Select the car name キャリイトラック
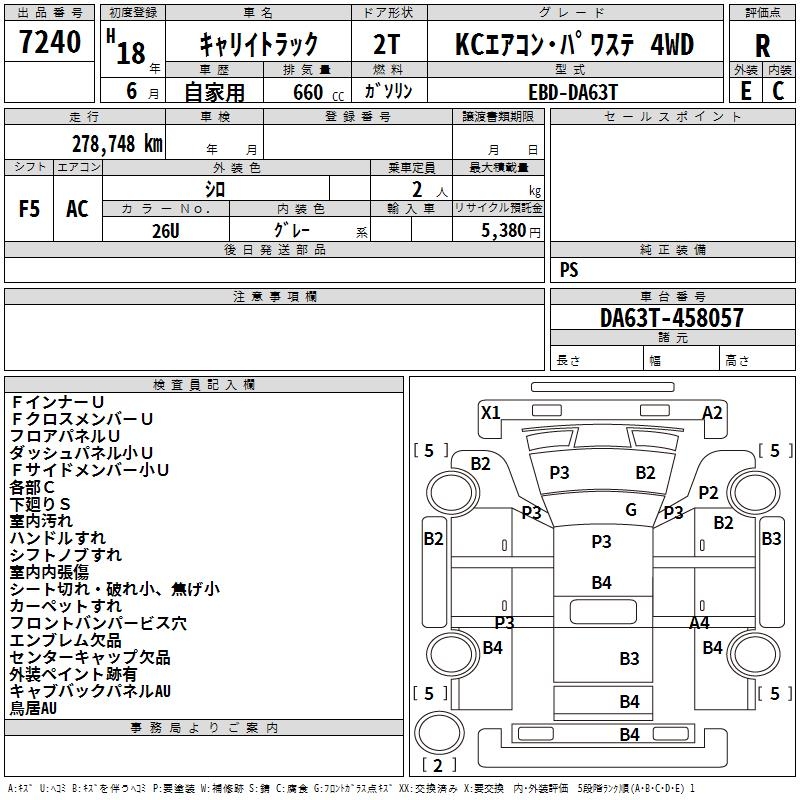Viewport: 800px width, 800px height. [x=259, y=44]
